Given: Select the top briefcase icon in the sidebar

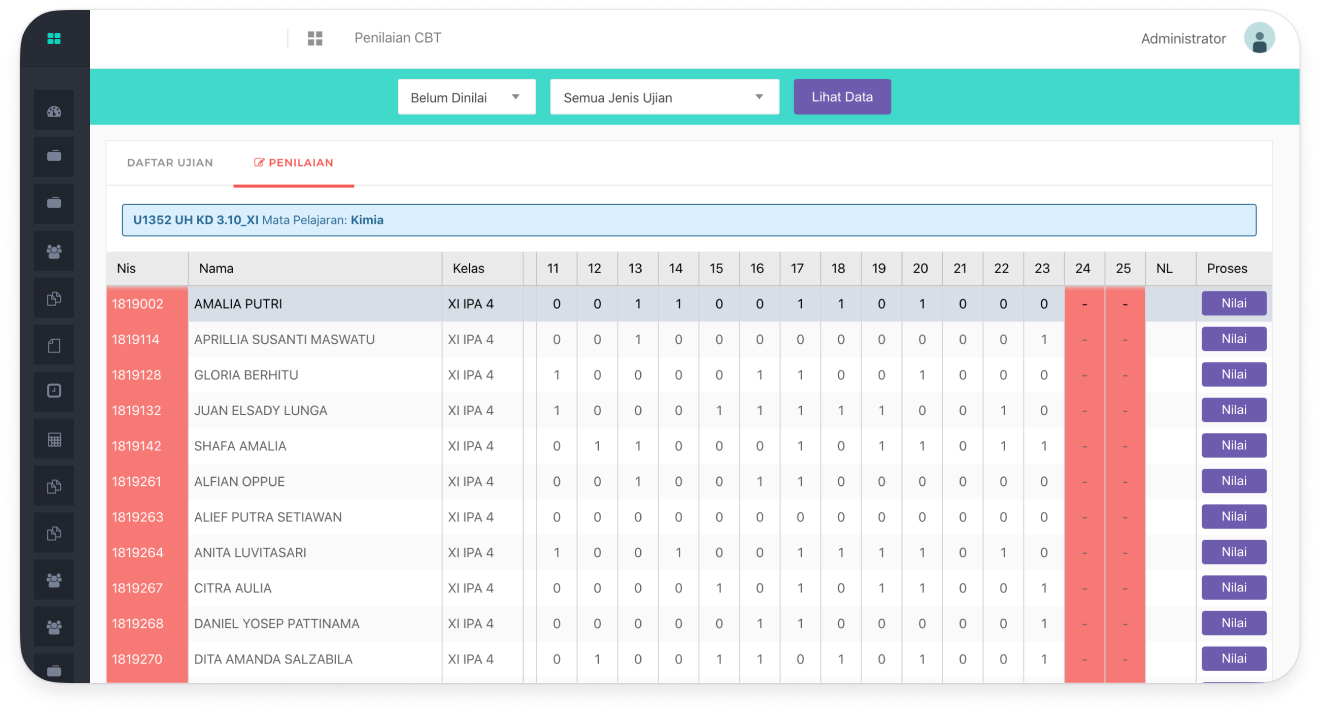Looking at the screenshot, I should [x=54, y=156].
